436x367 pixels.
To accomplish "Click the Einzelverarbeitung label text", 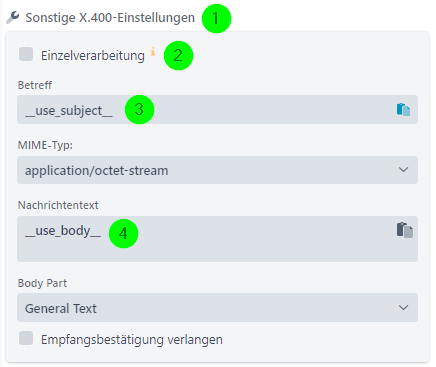I will [93, 56].
